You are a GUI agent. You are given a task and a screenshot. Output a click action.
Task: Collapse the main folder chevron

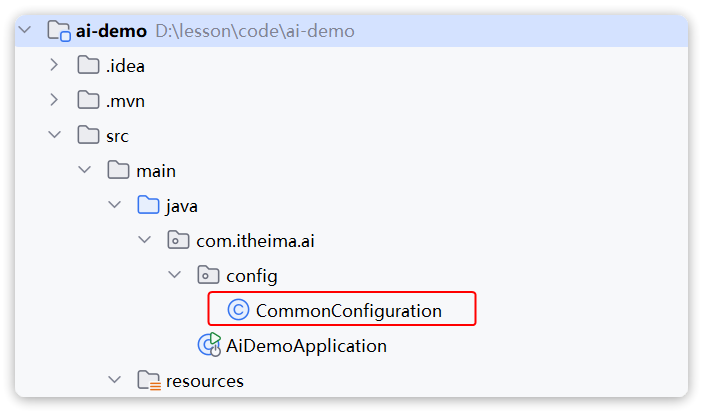click(85, 170)
